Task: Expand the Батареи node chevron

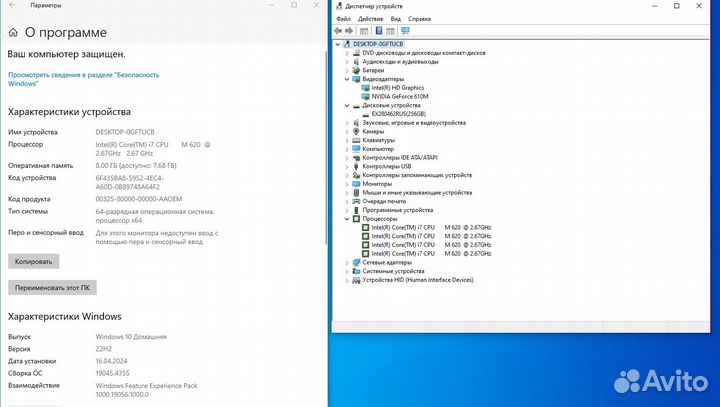Action: [x=347, y=70]
